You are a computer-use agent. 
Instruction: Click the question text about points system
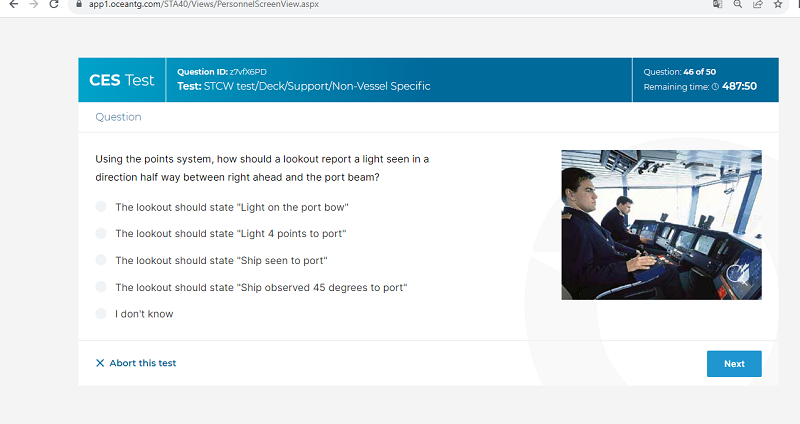pyautogui.click(x=262, y=168)
